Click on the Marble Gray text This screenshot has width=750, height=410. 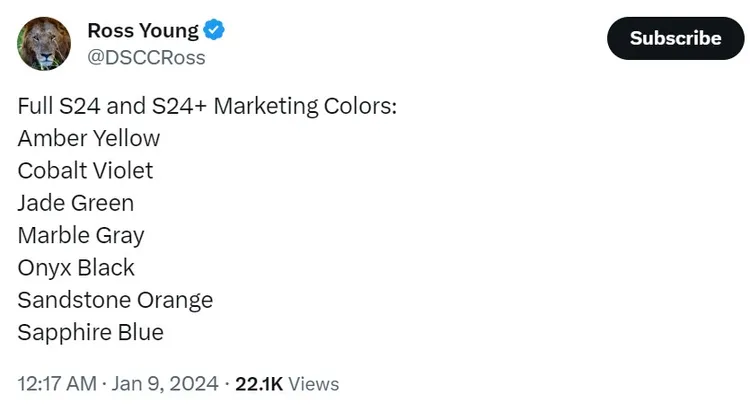point(81,235)
